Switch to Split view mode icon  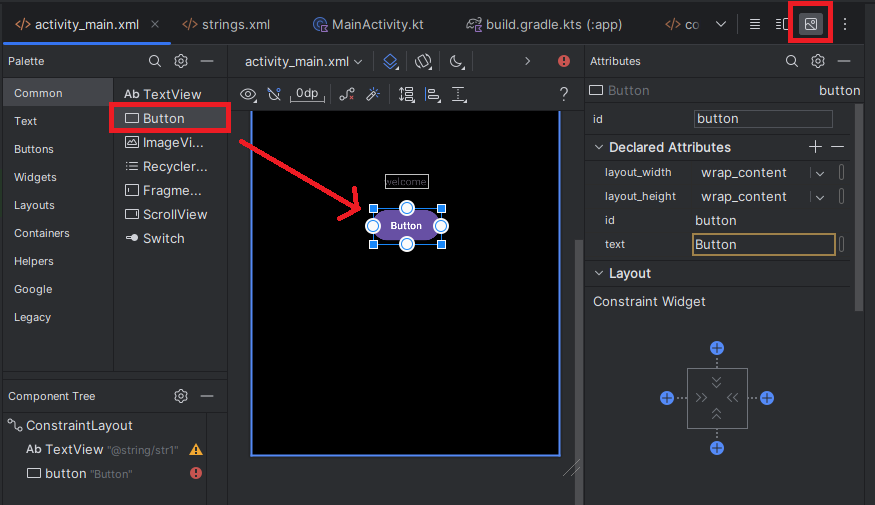(x=782, y=24)
